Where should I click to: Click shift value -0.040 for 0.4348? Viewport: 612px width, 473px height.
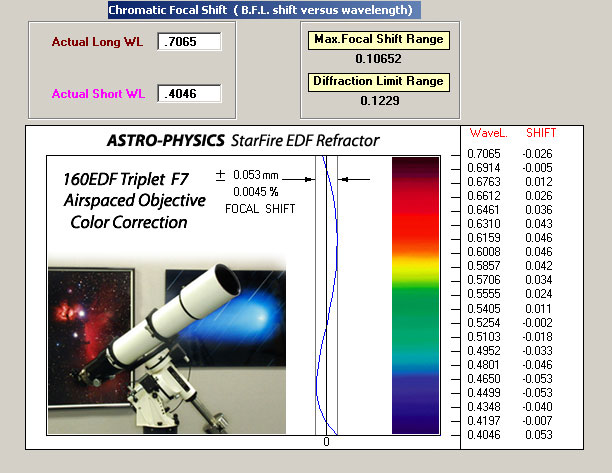tap(538, 407)
